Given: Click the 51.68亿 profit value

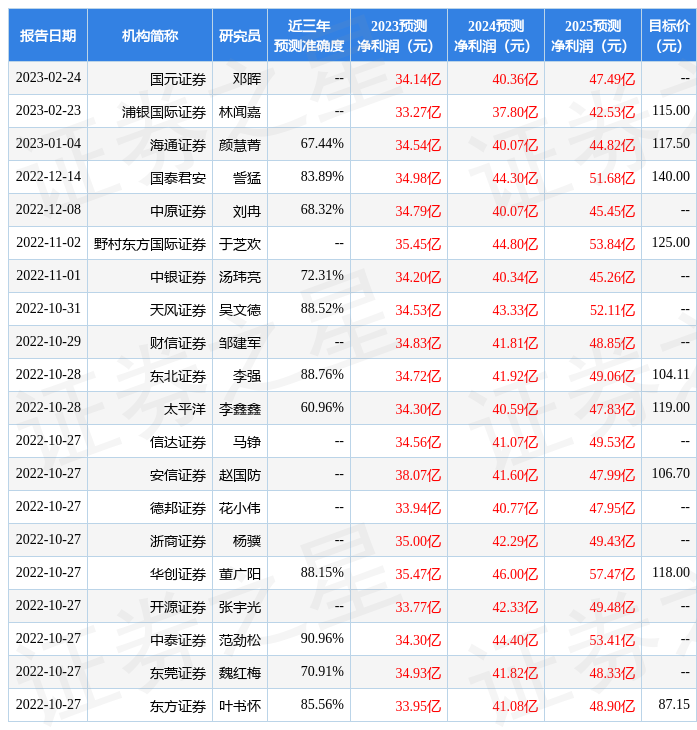Looking at the screenshot, I should coord(612,178).
